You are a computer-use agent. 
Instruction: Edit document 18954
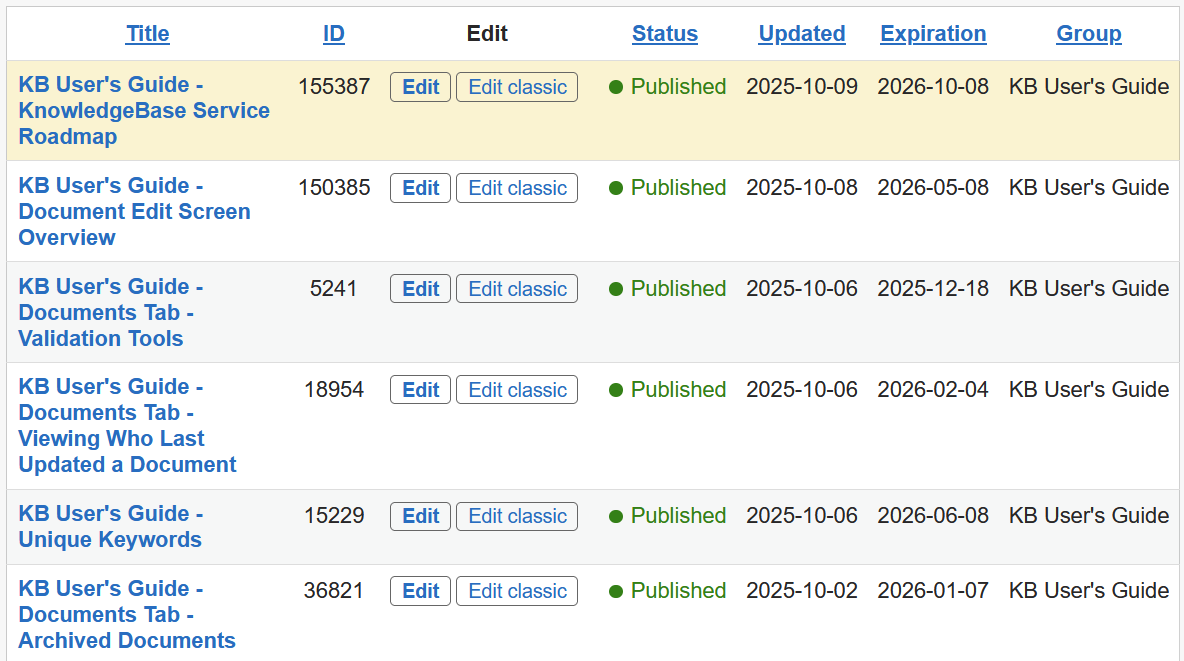point(420,390)
